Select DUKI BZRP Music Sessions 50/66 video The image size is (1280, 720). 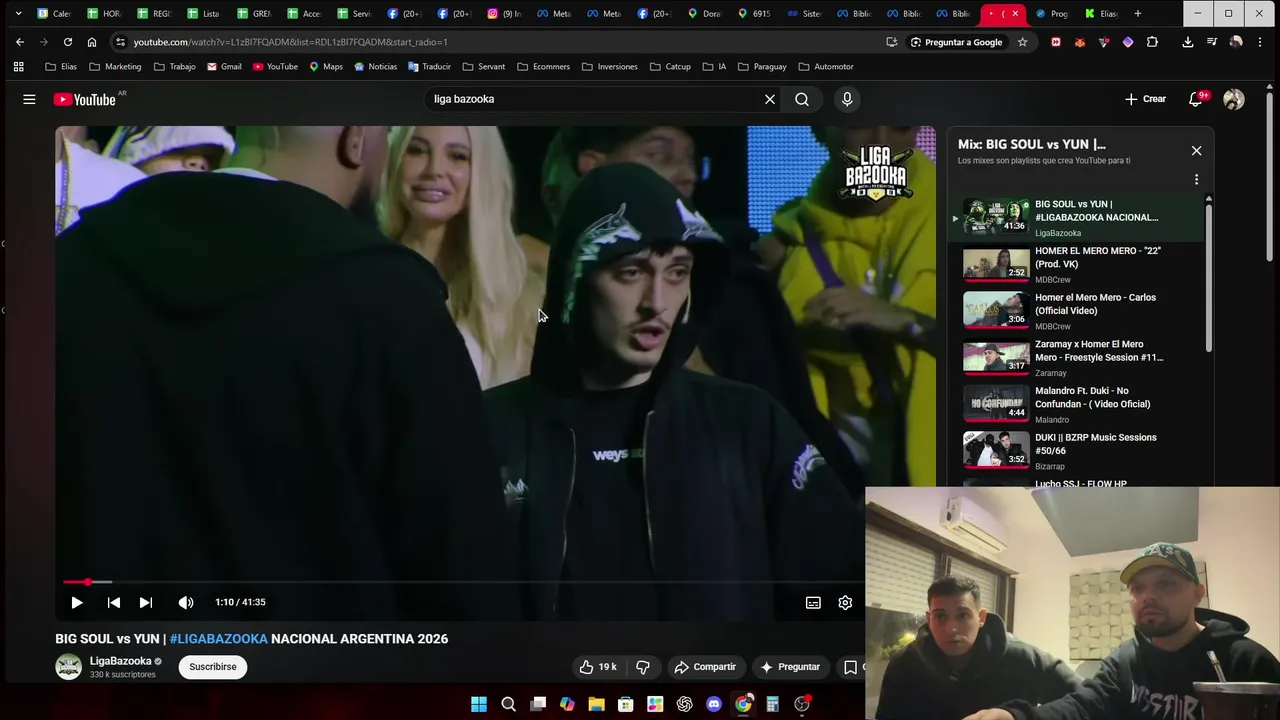[1078, 452]
